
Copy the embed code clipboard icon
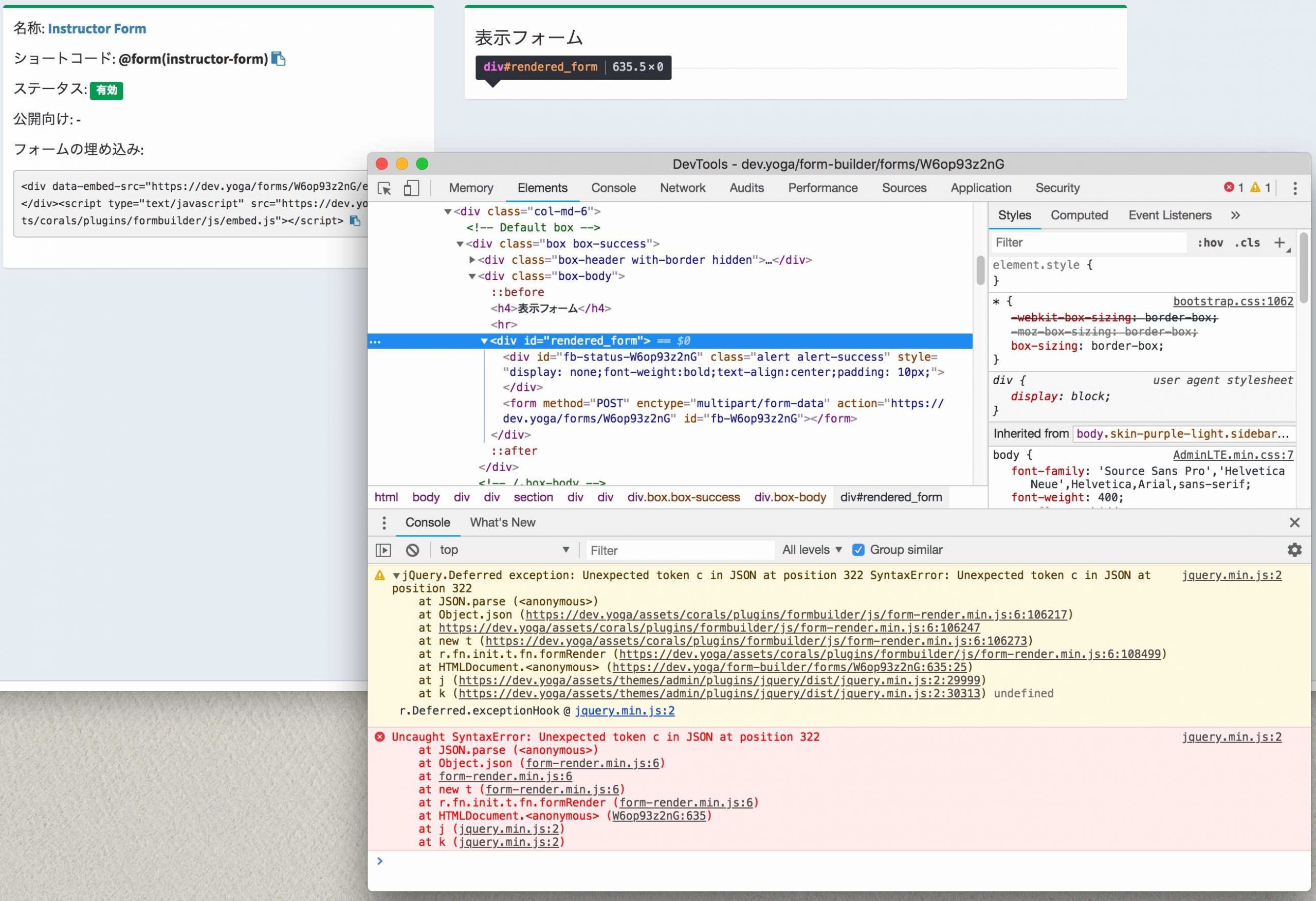[x=355, y=221]
